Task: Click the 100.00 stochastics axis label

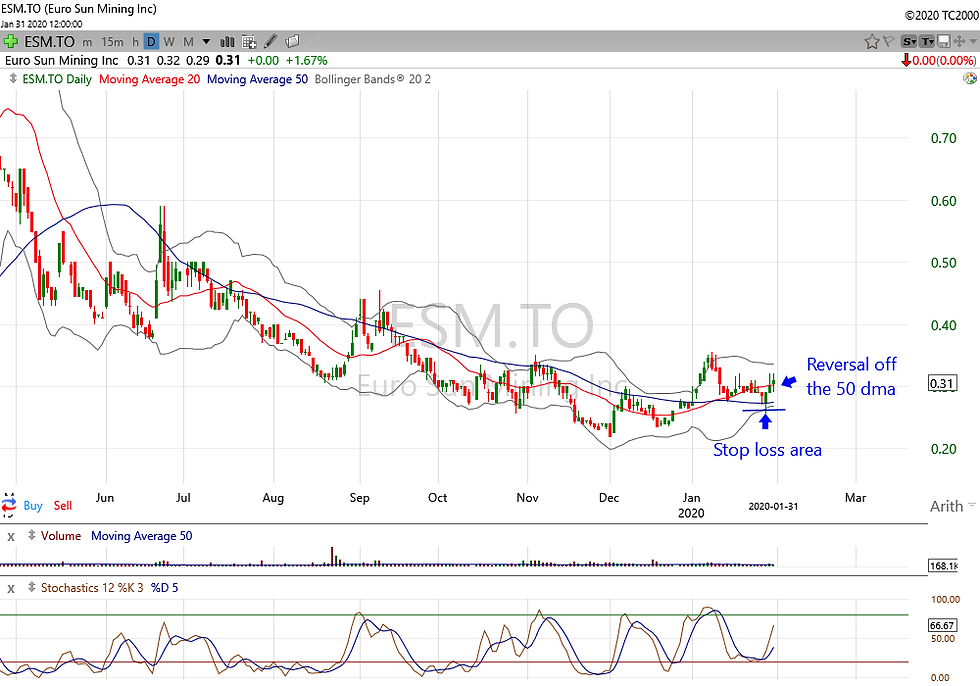Action: (945, 599)
